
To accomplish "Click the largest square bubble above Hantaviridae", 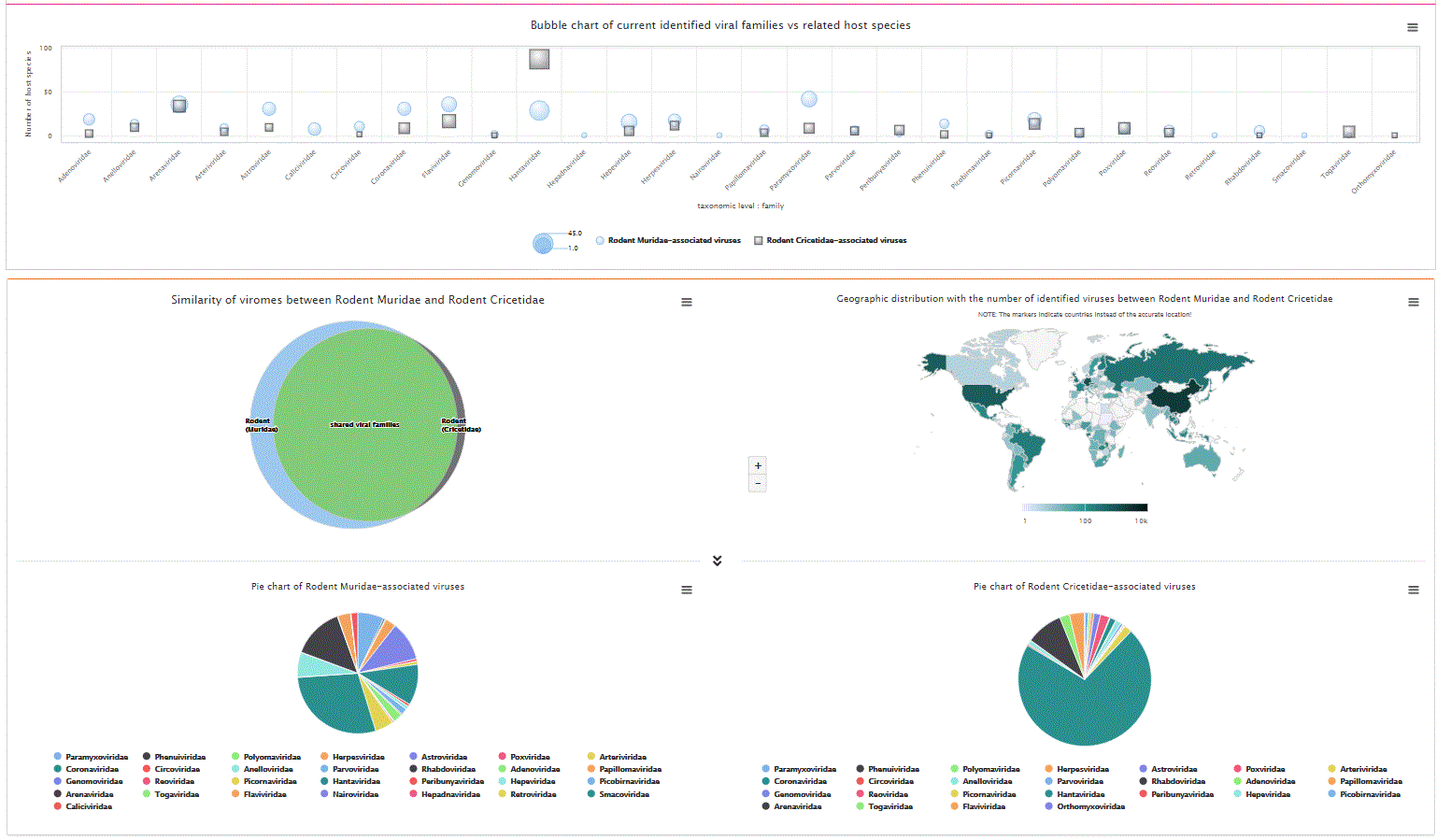I will [x=539, y=59].
